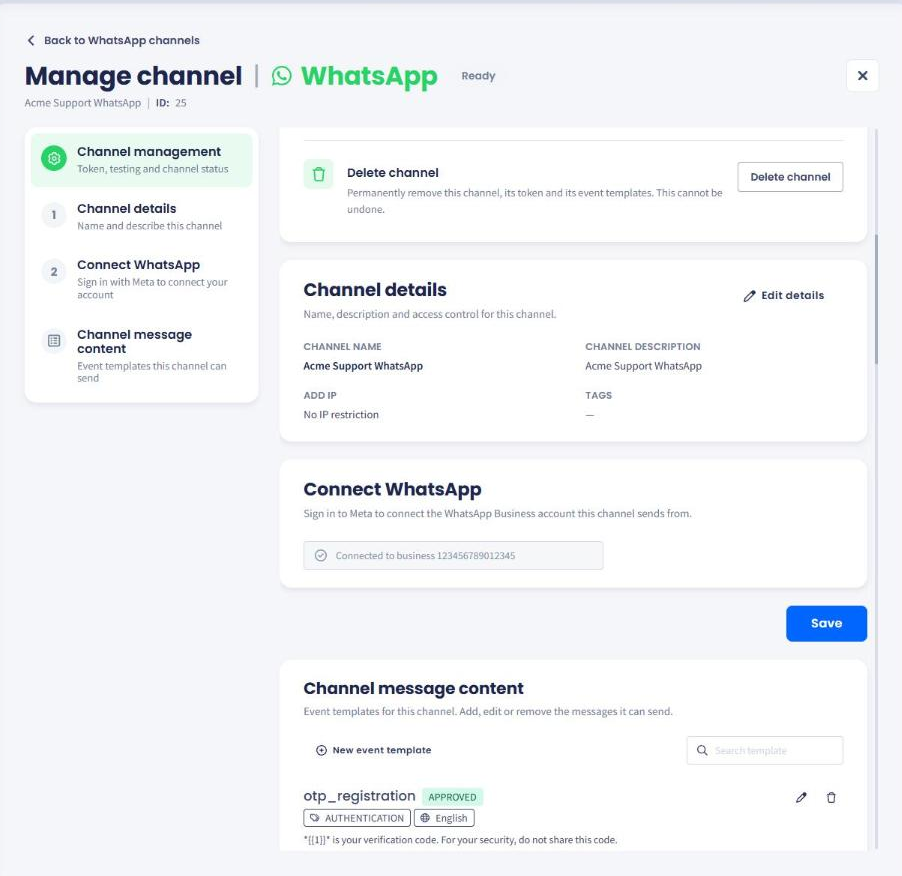
Task: Click the plus circle icon for New event template
Action: (x=322, y=750)
